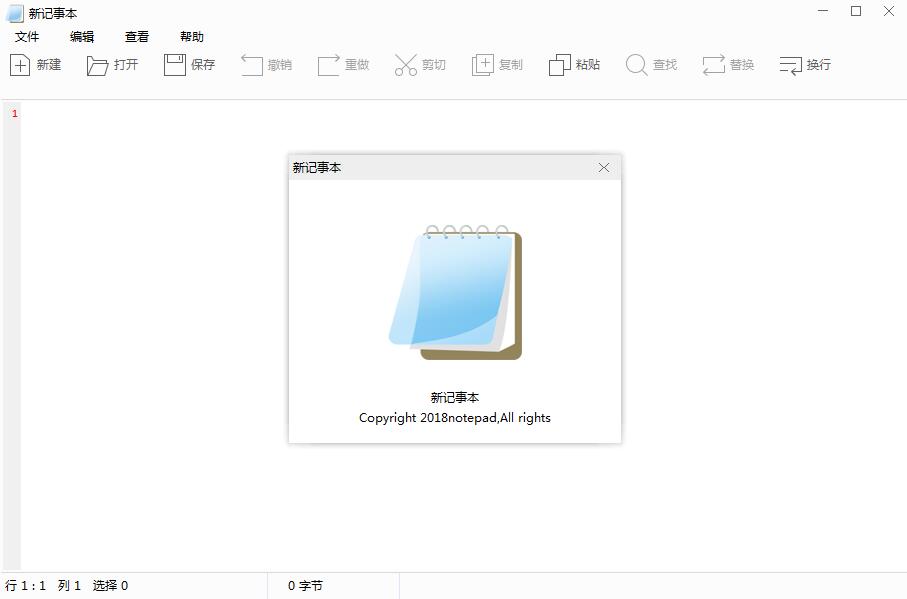This screenshot has height=599, width=907.
Task: Click the 复制 copy icon
Action: tap(497, 64)
